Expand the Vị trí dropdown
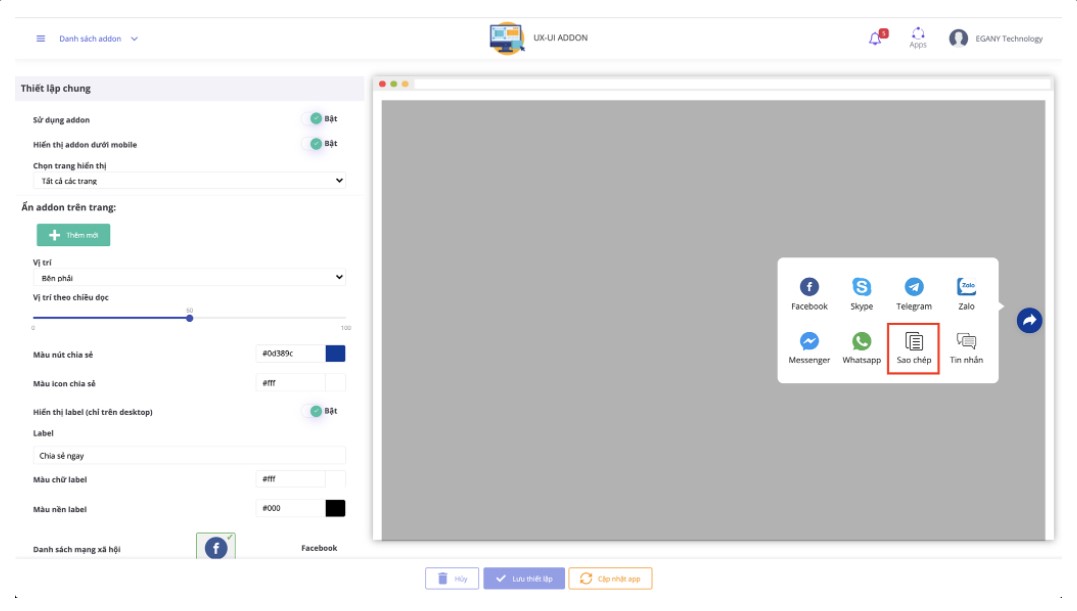This screenshot has width=1077, height=611. [x=189, y=277]
